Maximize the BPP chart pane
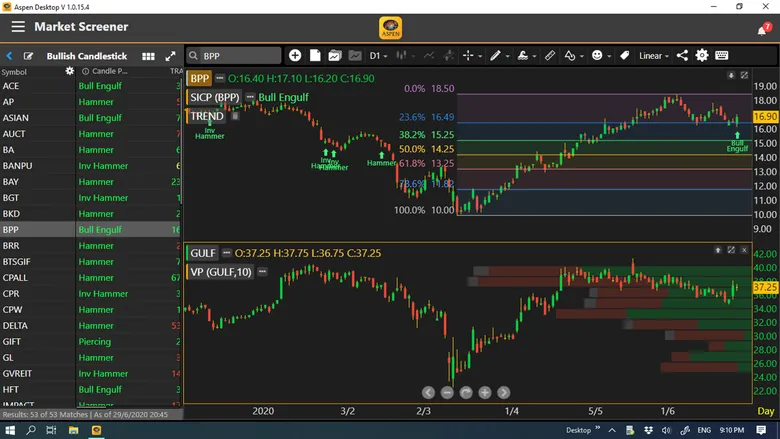This screenshot has height=439, width=780. tap(744, 76)
